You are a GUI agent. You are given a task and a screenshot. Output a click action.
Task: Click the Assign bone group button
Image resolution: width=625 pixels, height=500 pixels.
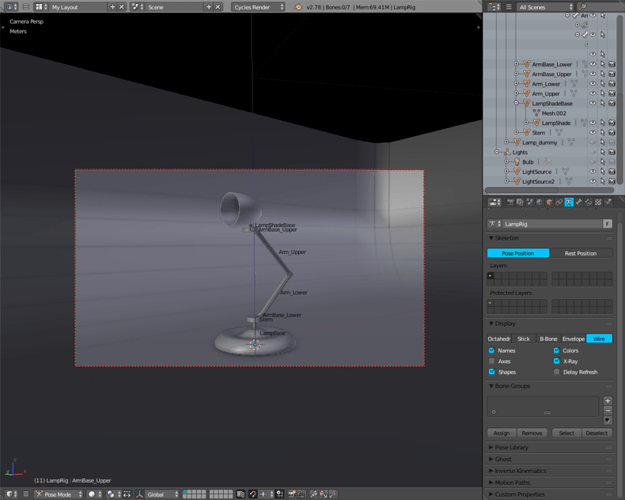pos(502,433)
